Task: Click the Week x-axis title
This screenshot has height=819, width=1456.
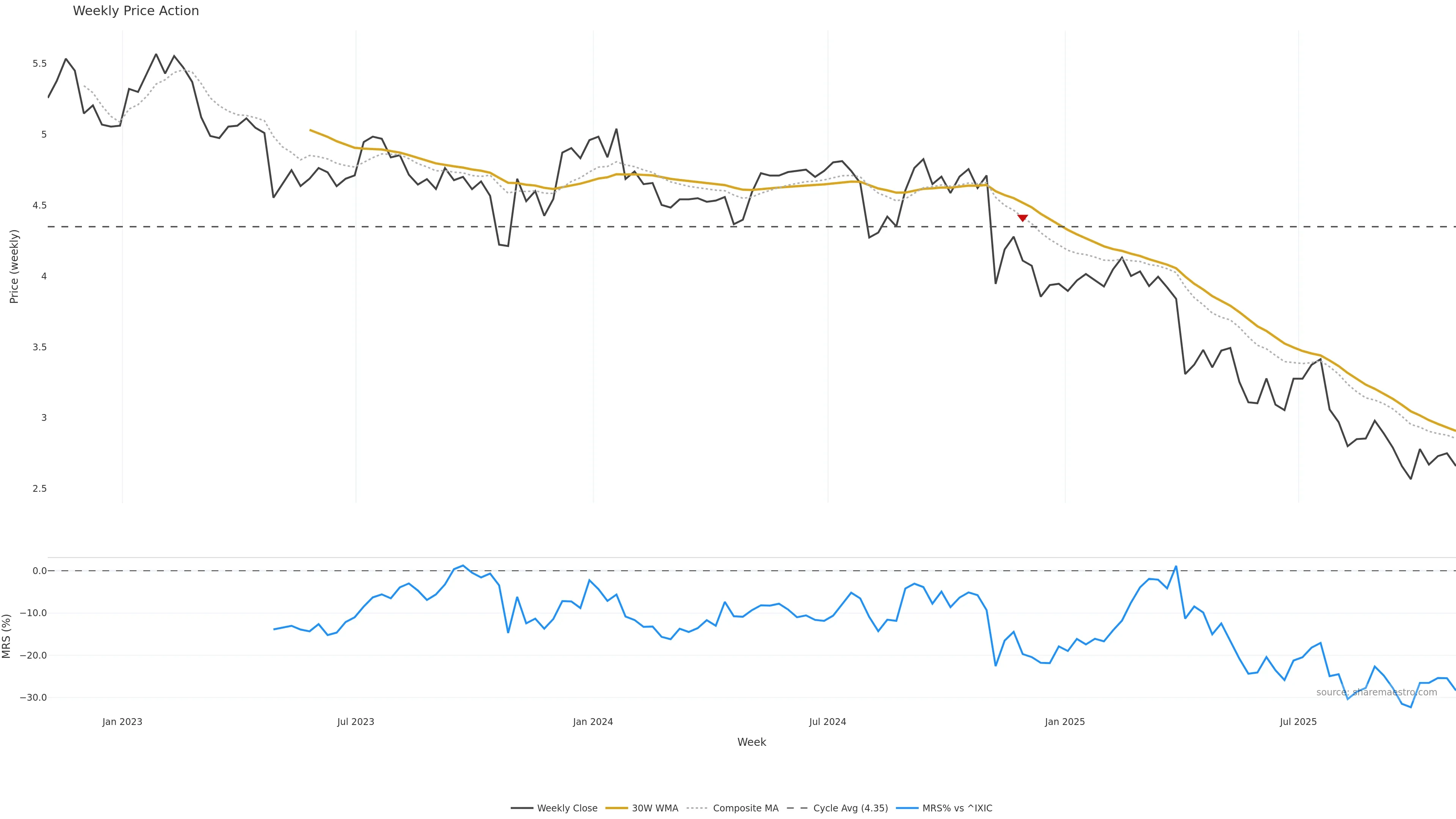Action: 751,742
